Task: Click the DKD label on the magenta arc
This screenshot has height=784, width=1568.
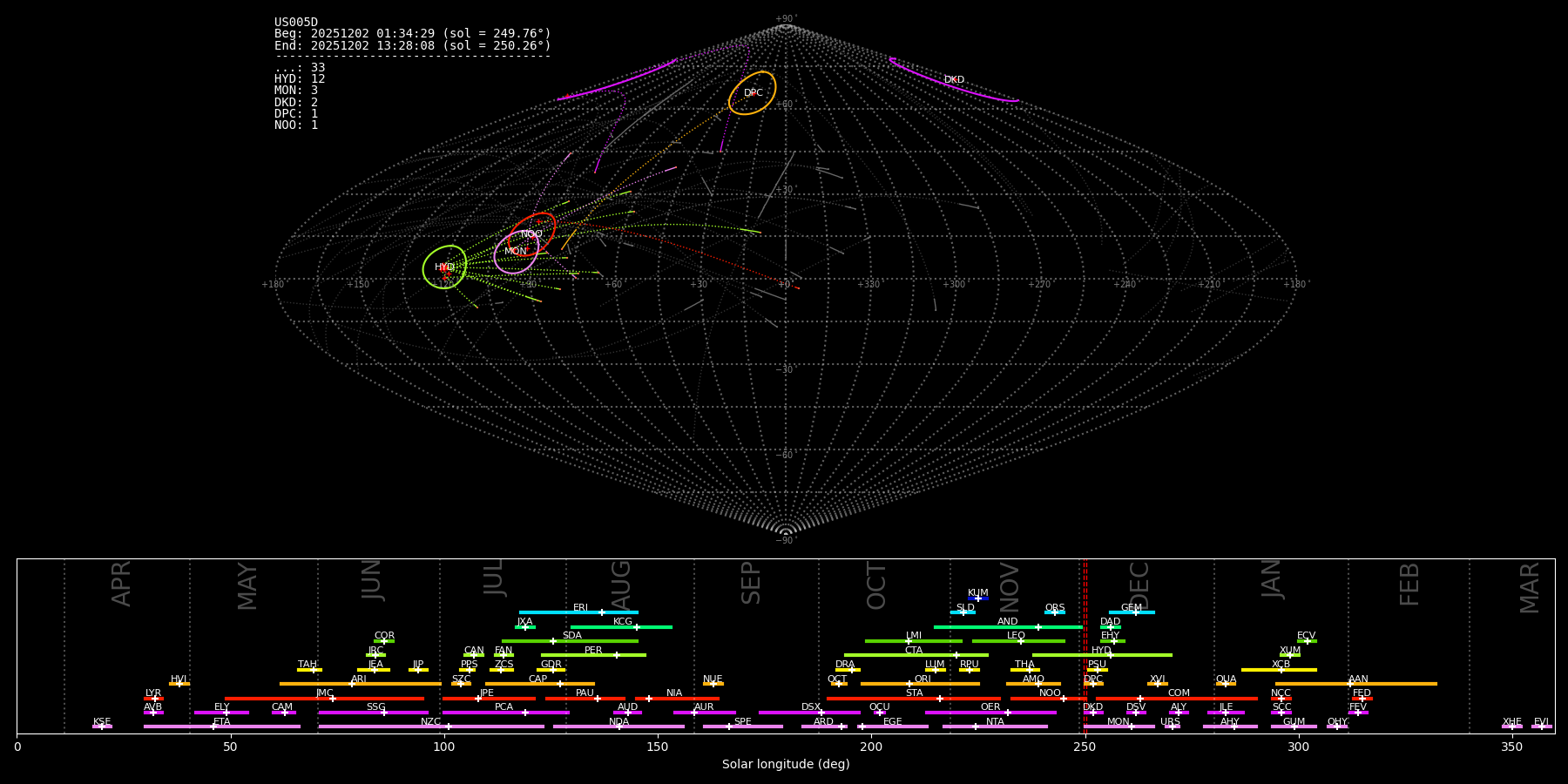Action: pyautogui.click(x=954, y=80)
